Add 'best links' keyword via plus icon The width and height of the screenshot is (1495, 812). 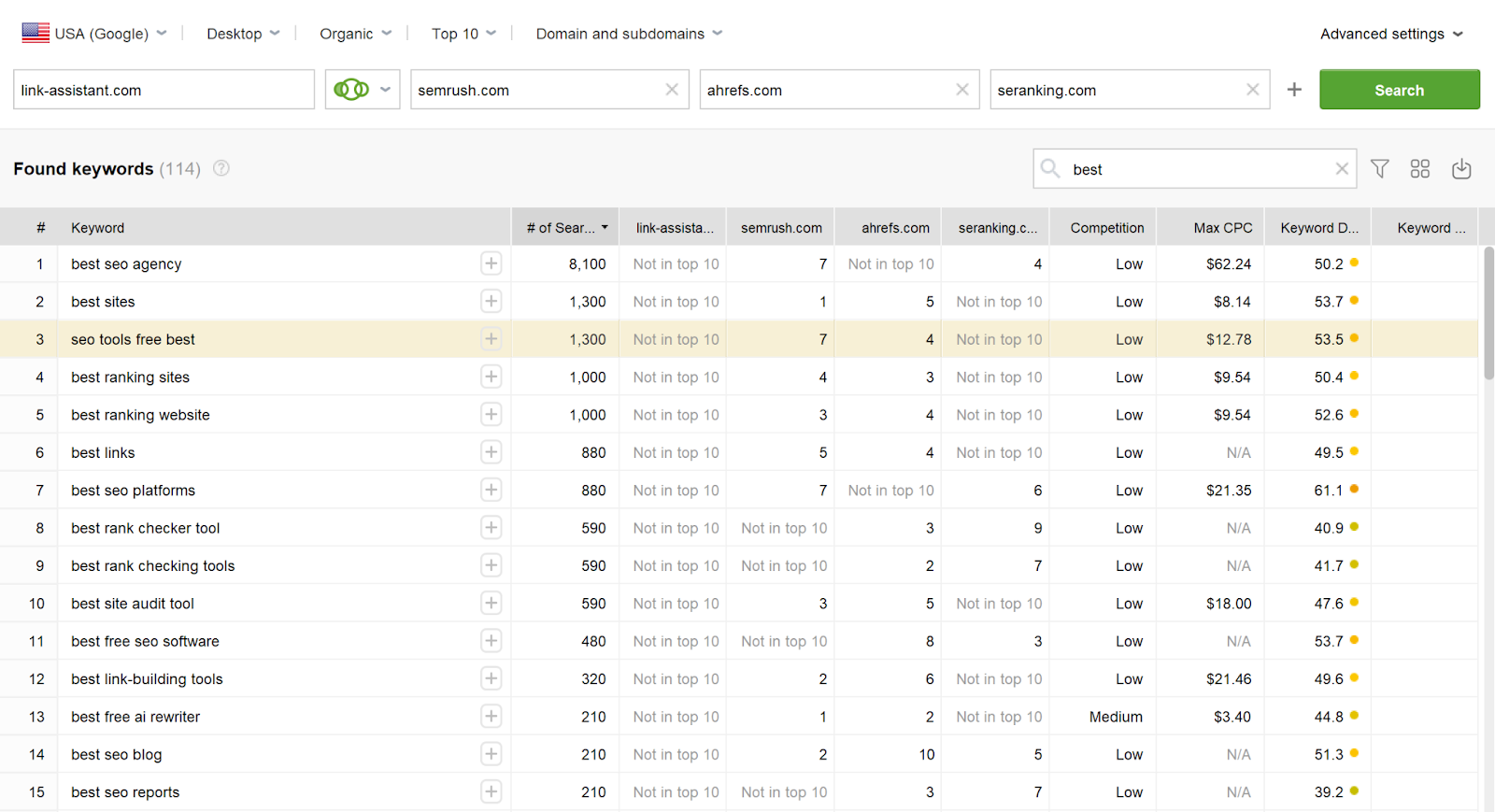tap(491, 452)
